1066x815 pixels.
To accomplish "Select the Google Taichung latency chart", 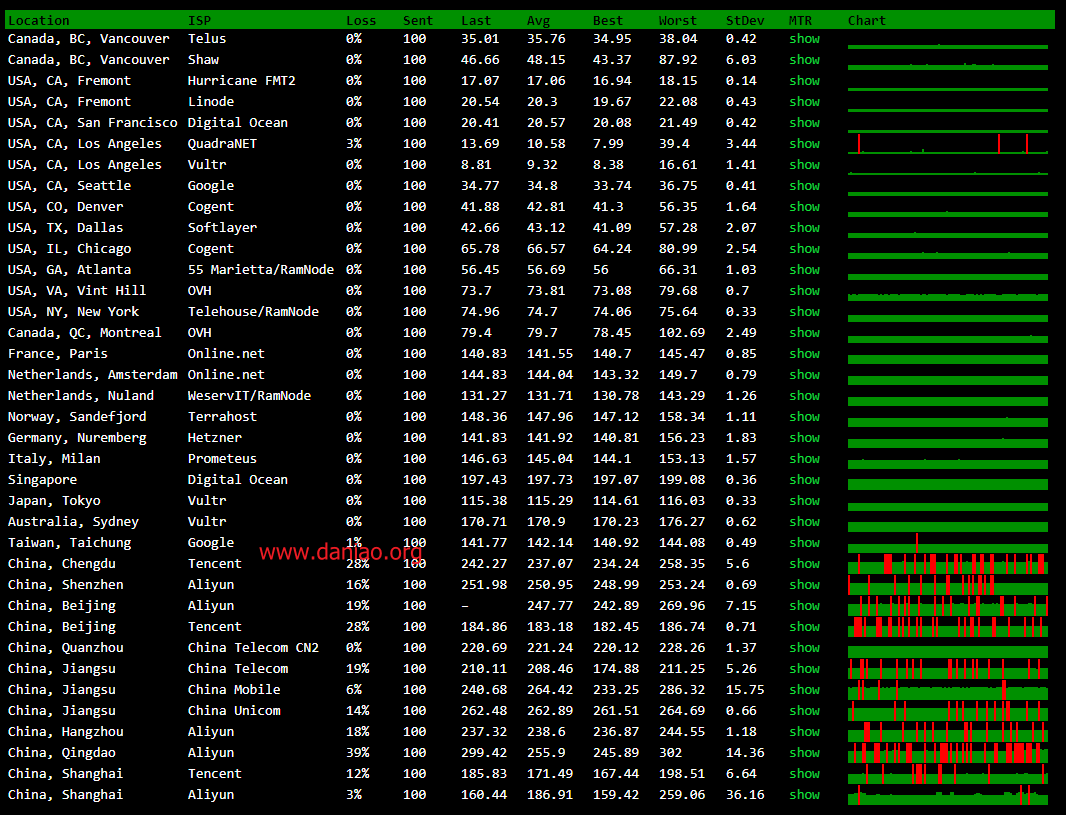I will point(948,543).
